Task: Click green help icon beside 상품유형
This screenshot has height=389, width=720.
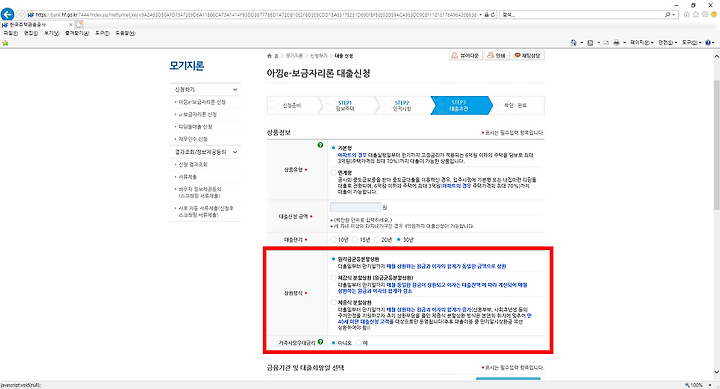Action: [x=320, y=145]
